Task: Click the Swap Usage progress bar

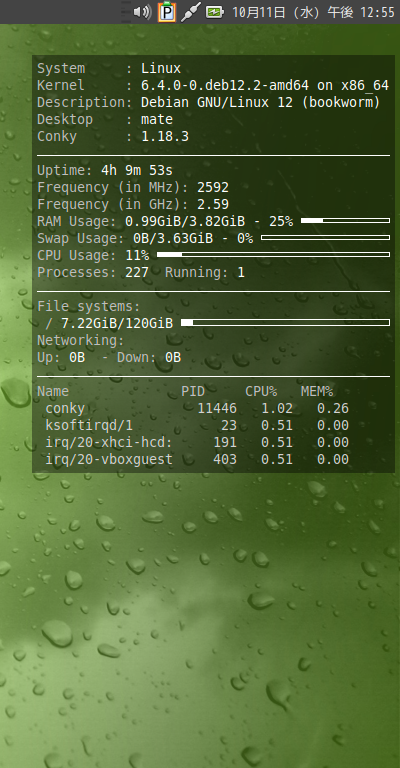Action: [x=326, y=238]
